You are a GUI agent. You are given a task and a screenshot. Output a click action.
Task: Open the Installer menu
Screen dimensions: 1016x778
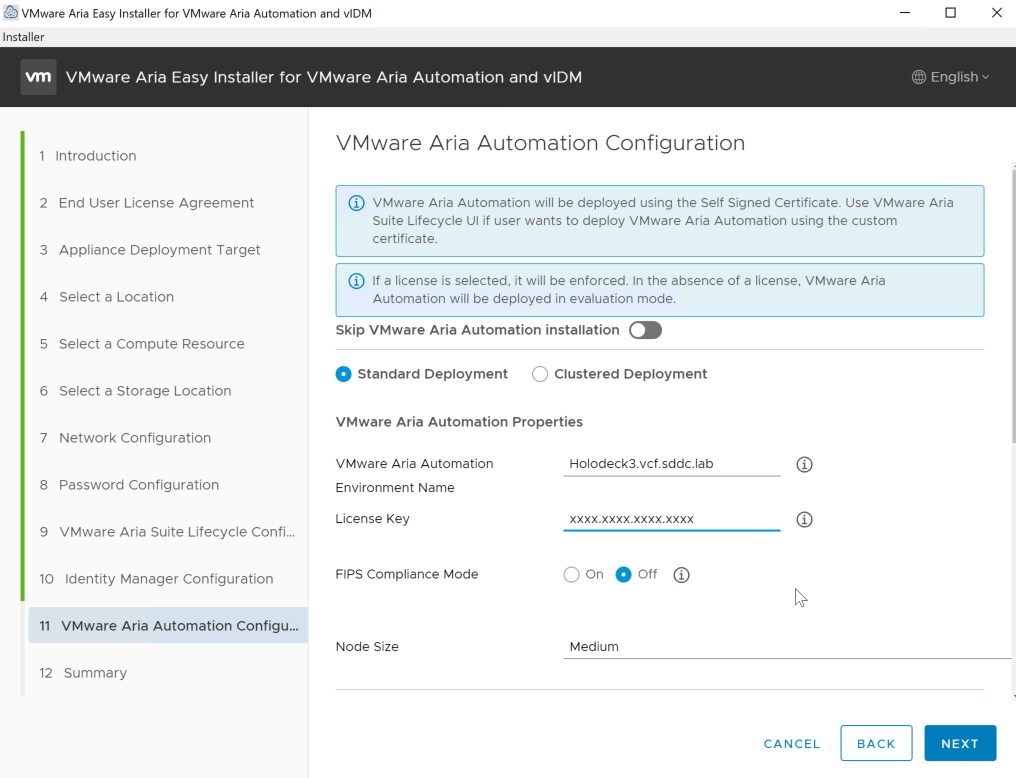[x=23, y=37]
